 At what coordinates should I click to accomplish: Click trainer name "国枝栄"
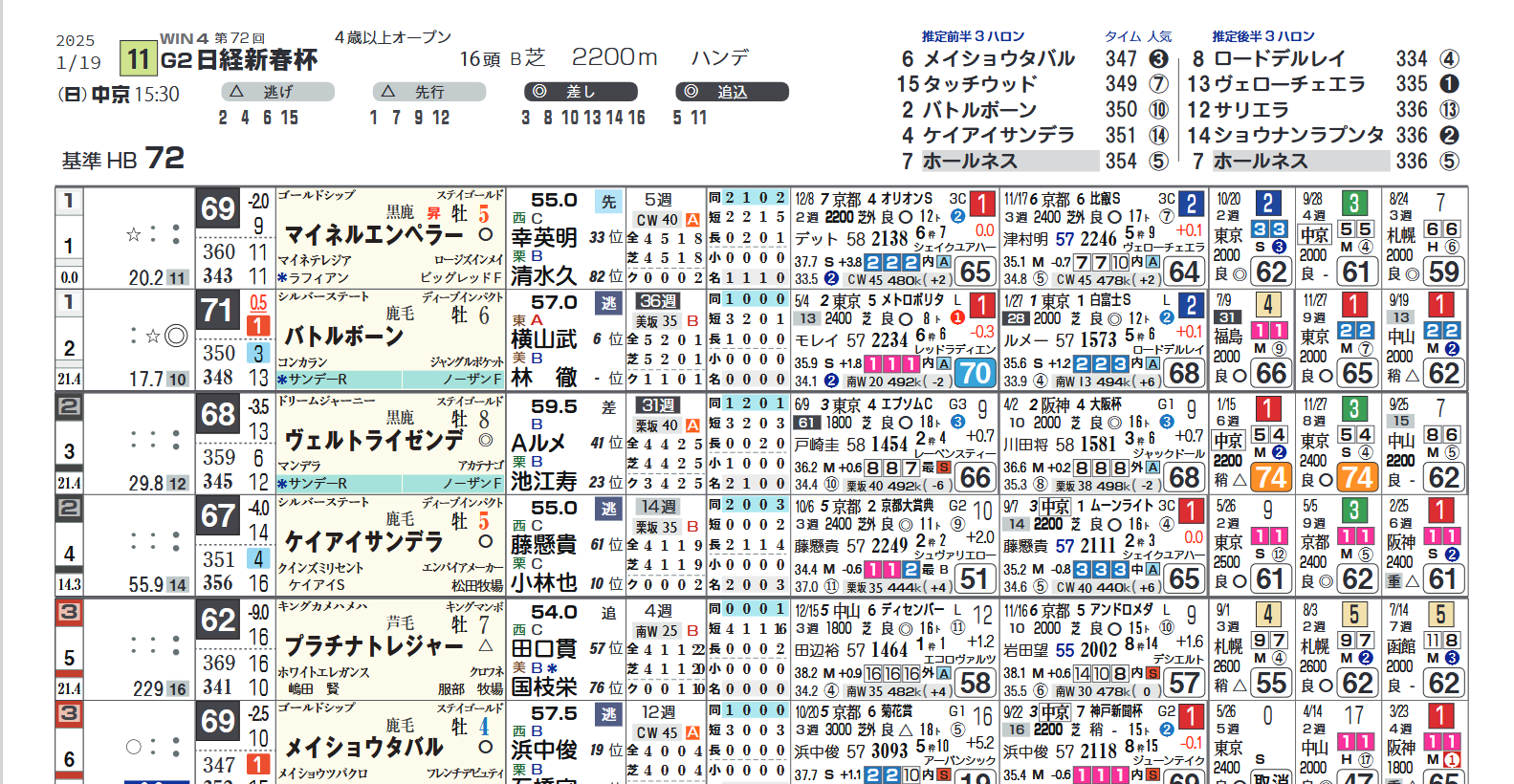click(x=544, y=687)
